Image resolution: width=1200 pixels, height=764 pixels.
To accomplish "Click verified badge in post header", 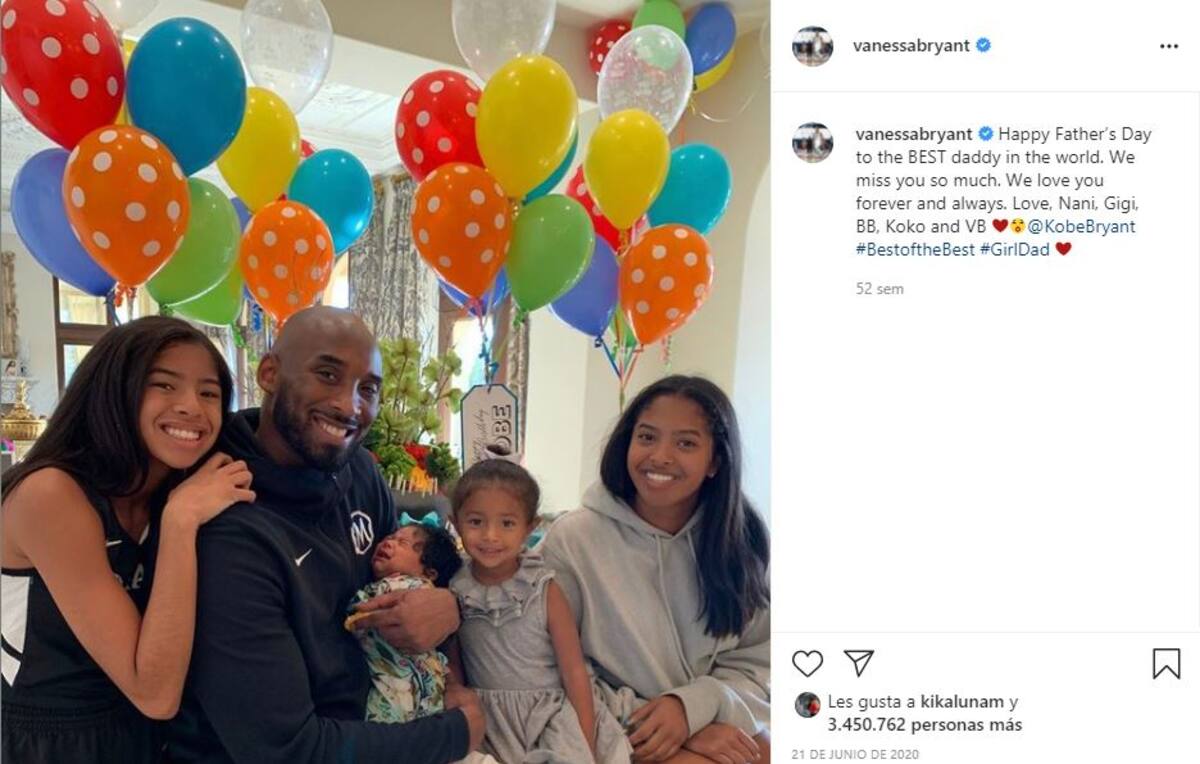I will click(x=983, y=46).
